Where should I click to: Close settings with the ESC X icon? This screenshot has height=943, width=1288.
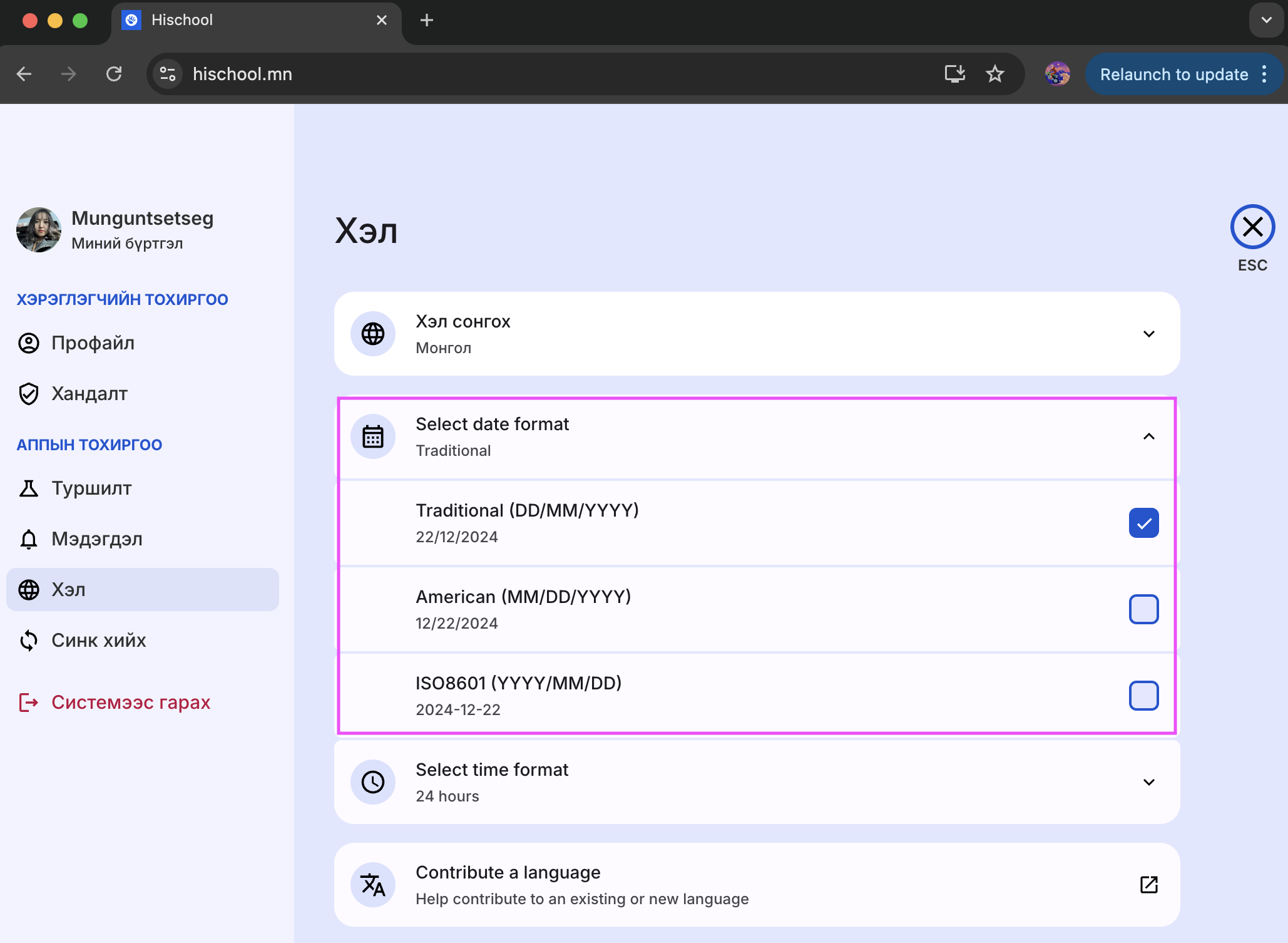(1252, 227)
